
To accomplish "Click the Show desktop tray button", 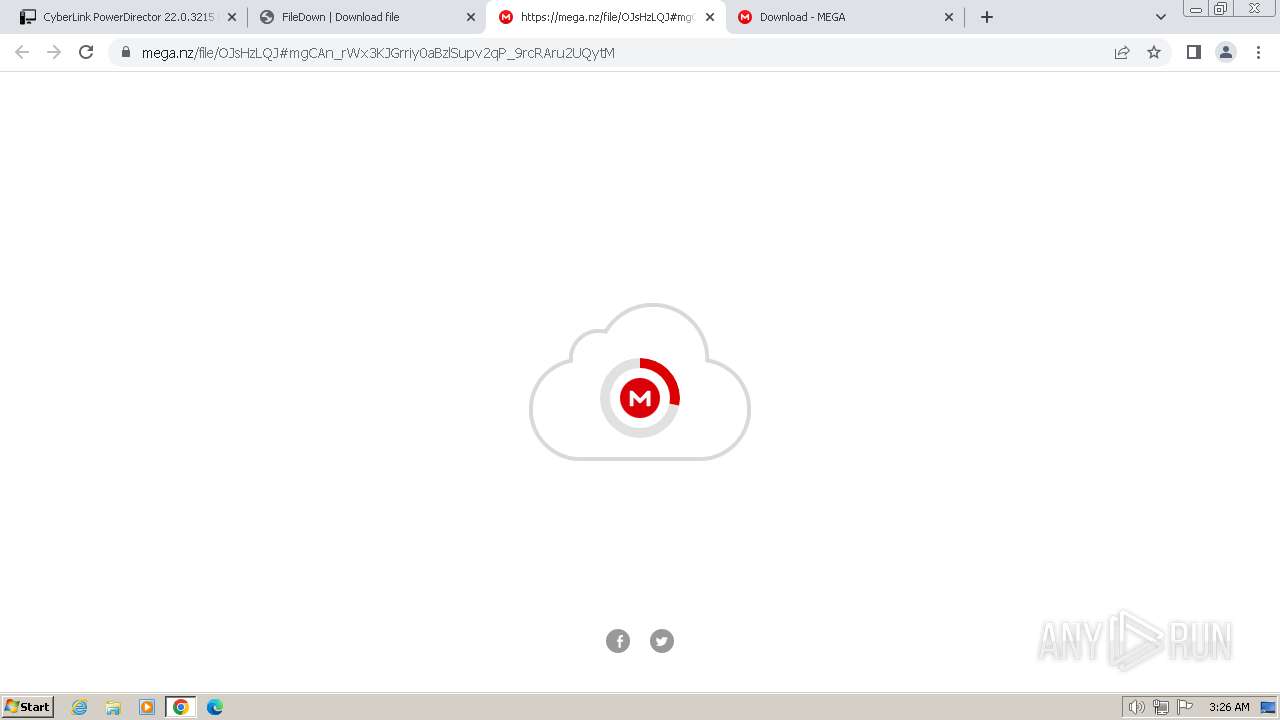I will pyautogui.click(x=1268, y=707).
